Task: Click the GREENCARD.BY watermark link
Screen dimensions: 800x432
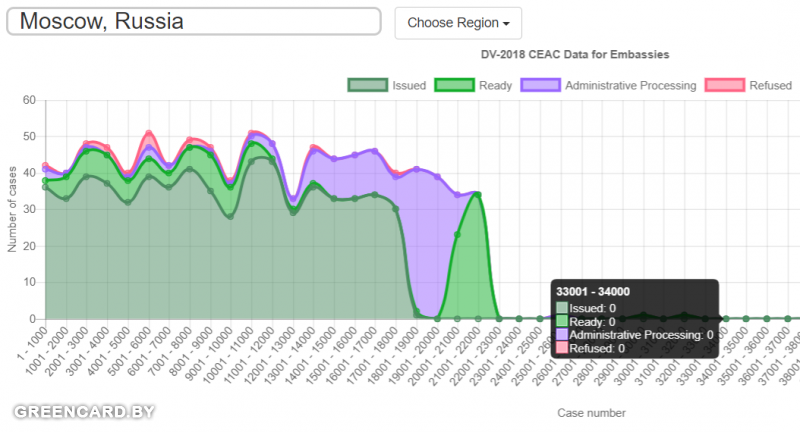Action: tap(84, 411)
